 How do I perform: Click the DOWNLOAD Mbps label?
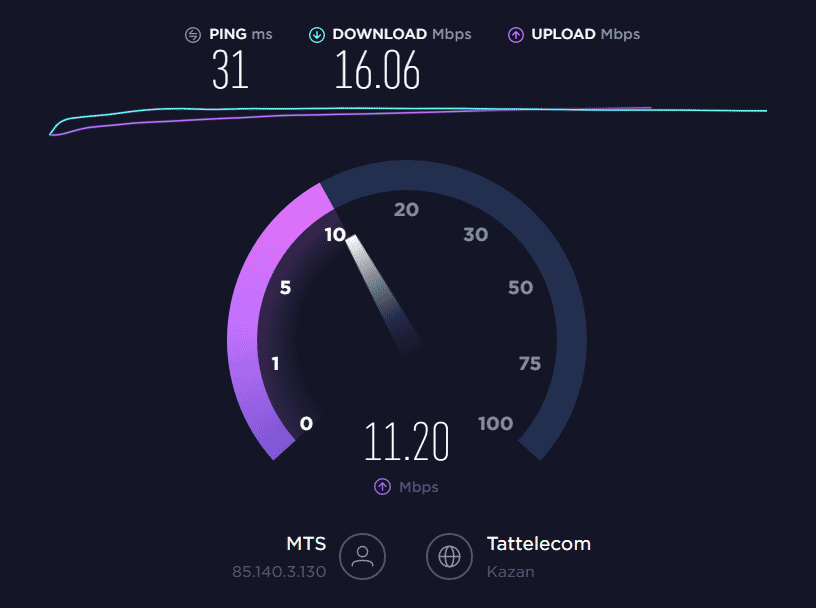click(402, 34)
